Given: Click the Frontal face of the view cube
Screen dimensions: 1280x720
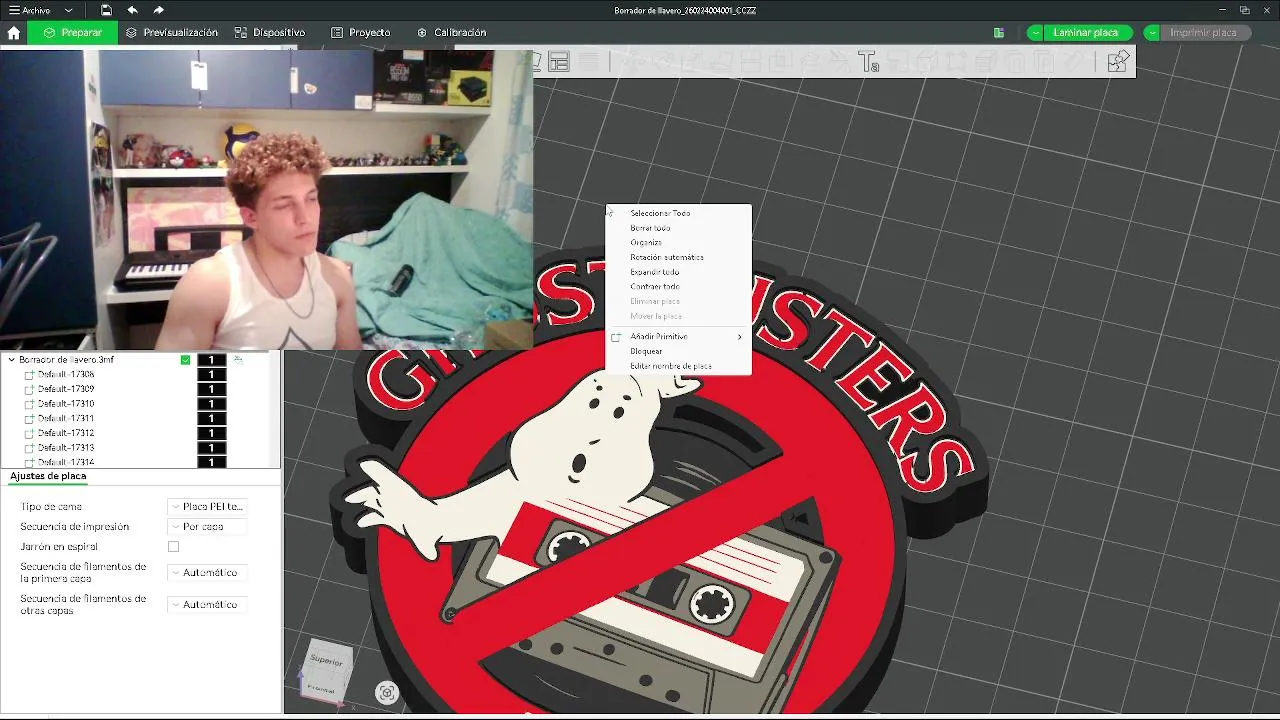Looking at the screenshot, I should coord(321,689).
